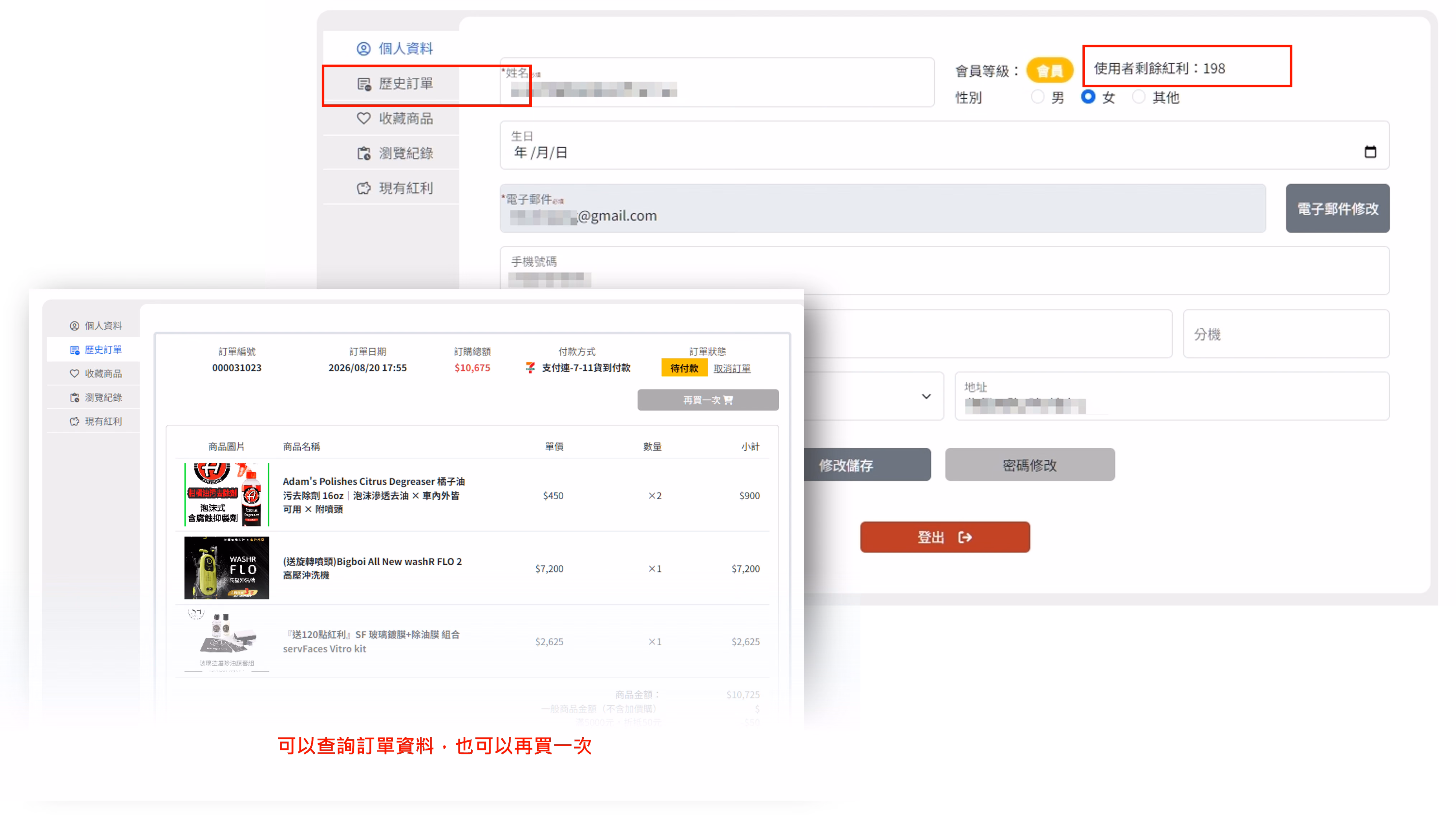Click the 密碼修改 button
Viewport: 1456px width, 815px height.
pos(1030,465)
